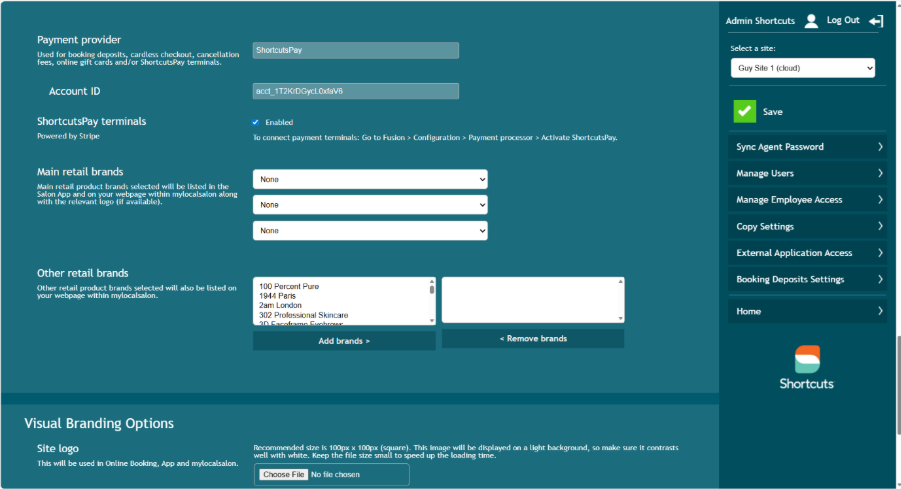The image size is (901, 489).
Task: Select 302 Professional Skincare in brands list
Action: tap(303, 315)
